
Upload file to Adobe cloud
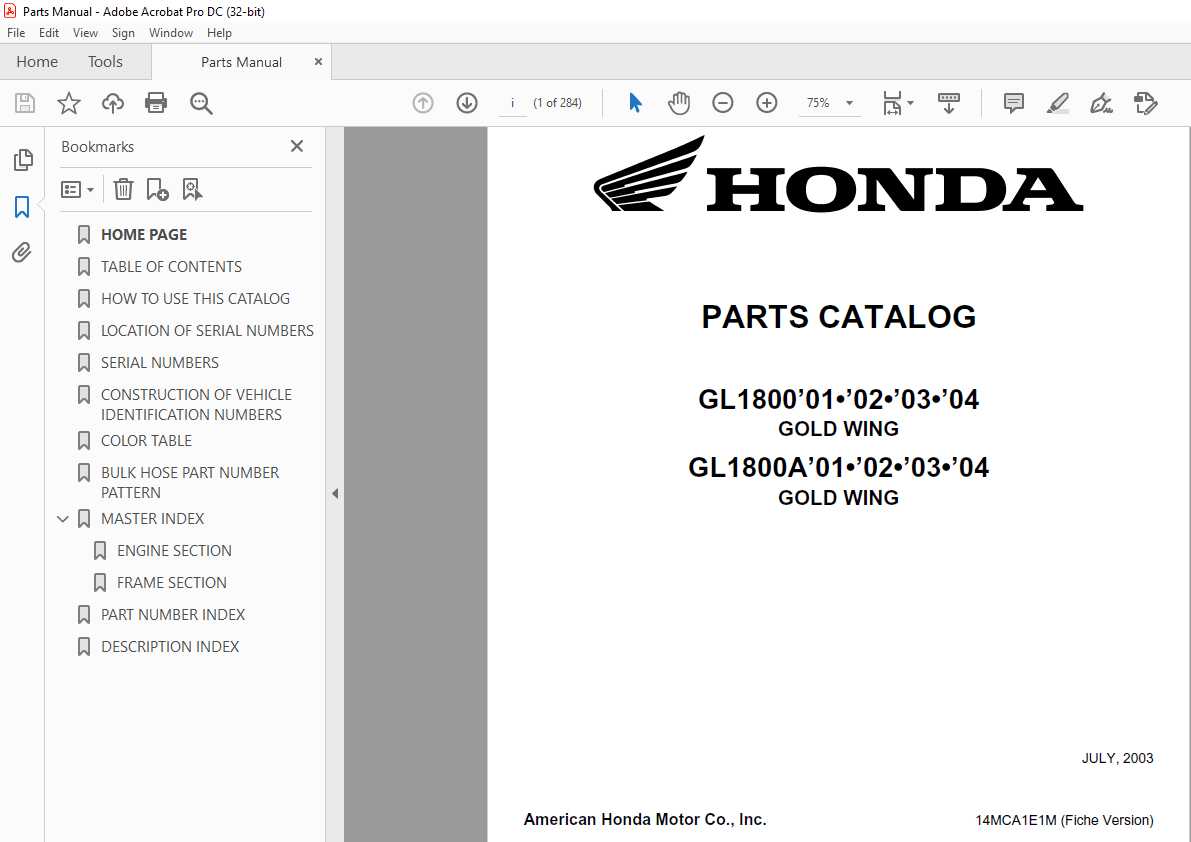pyautogui.click(x=112, y=102)
